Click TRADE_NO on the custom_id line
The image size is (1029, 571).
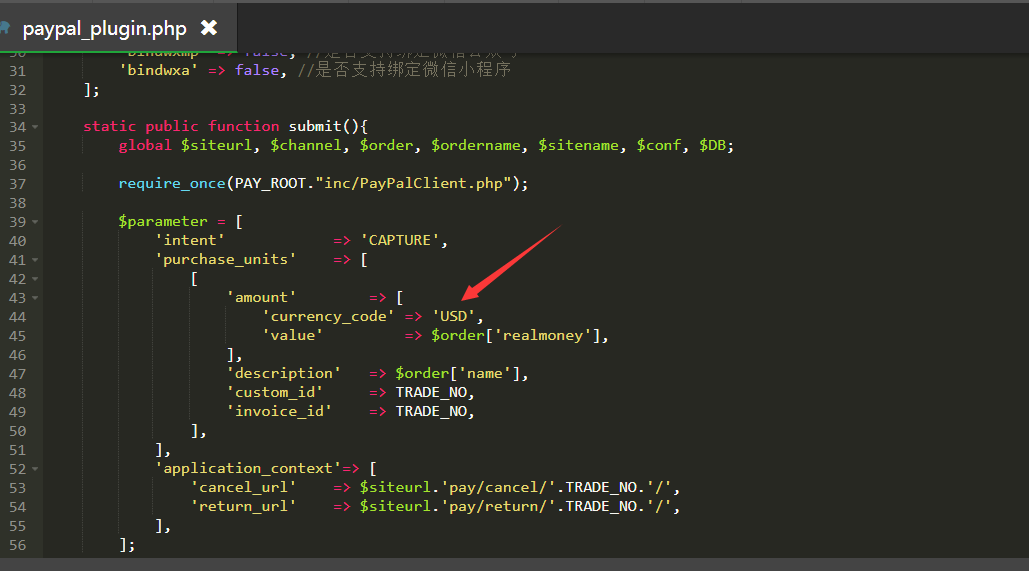(430, 392)
